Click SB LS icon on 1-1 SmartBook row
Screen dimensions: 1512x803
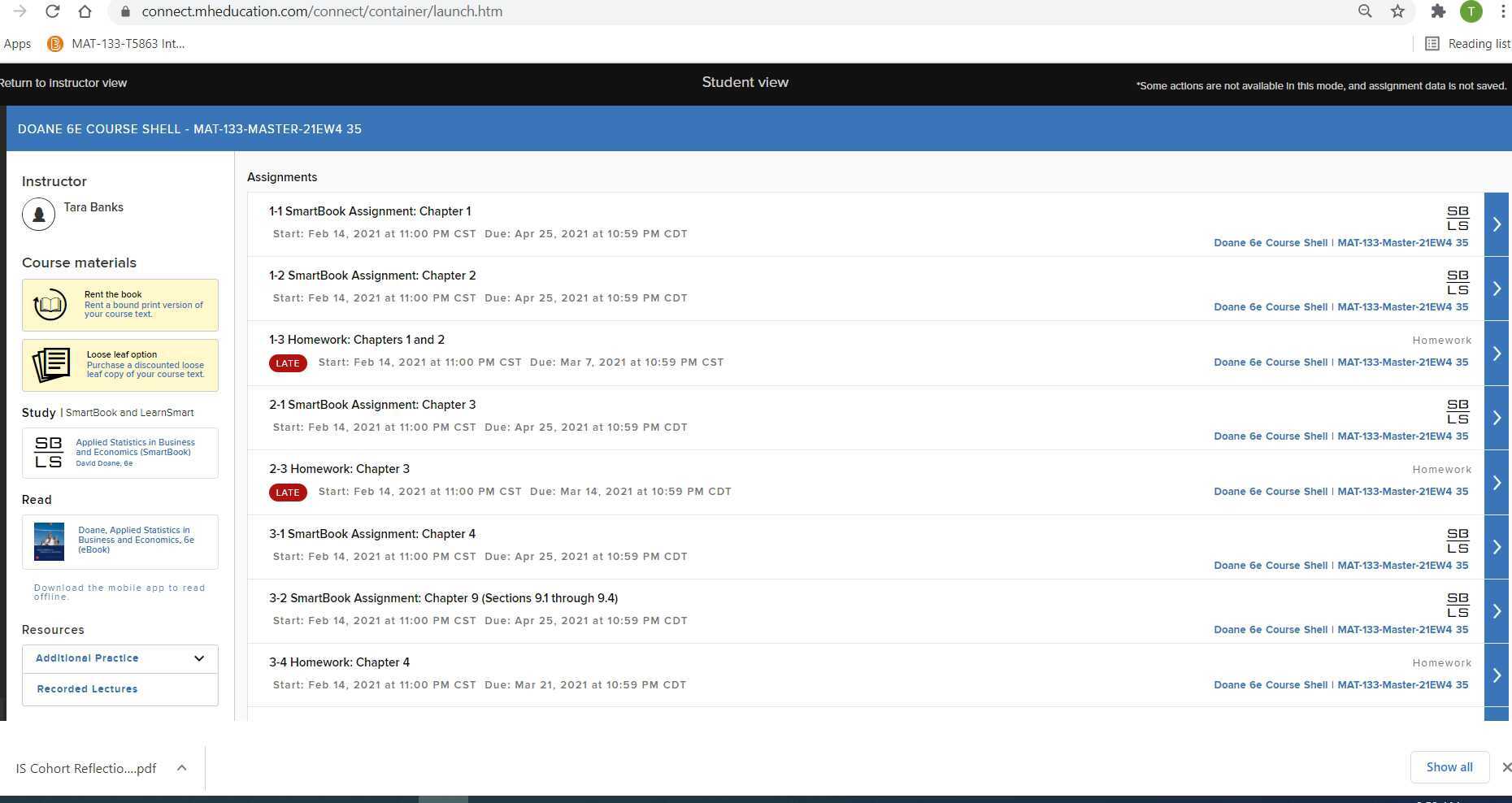pyautogui.click(x=1458, y=218)
